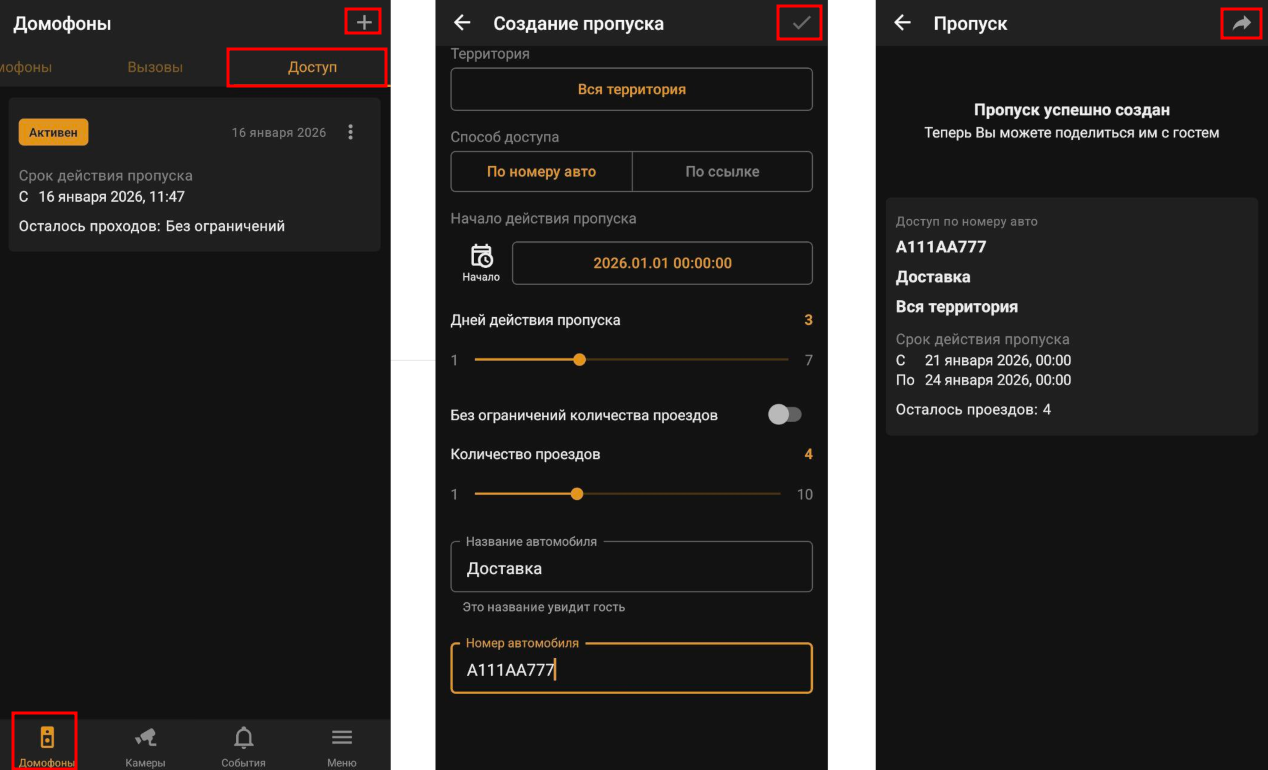Go back from the Создание пропуска screen

(462, 23)
